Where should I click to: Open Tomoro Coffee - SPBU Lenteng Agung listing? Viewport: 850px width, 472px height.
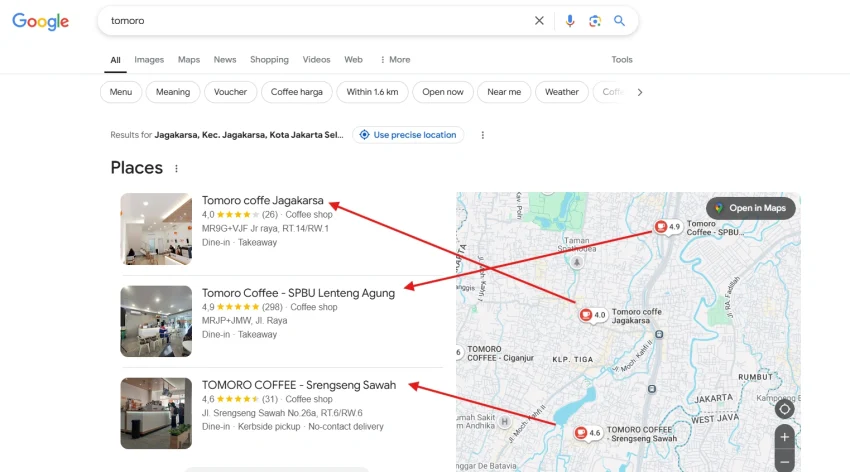click(298, 293)
